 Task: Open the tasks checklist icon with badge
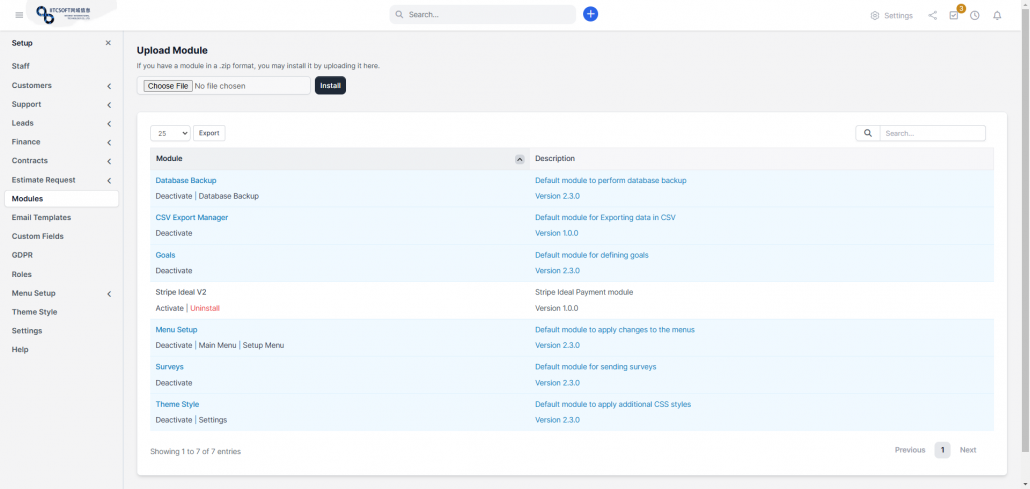(954, 15)
